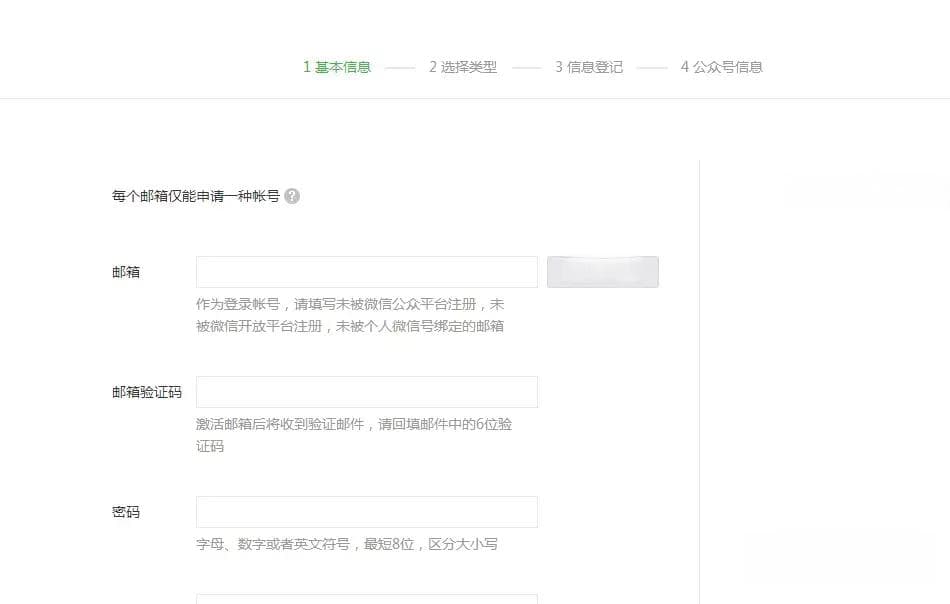
Task: Click the 邮箱 field label
Action: tap(126, 272)
